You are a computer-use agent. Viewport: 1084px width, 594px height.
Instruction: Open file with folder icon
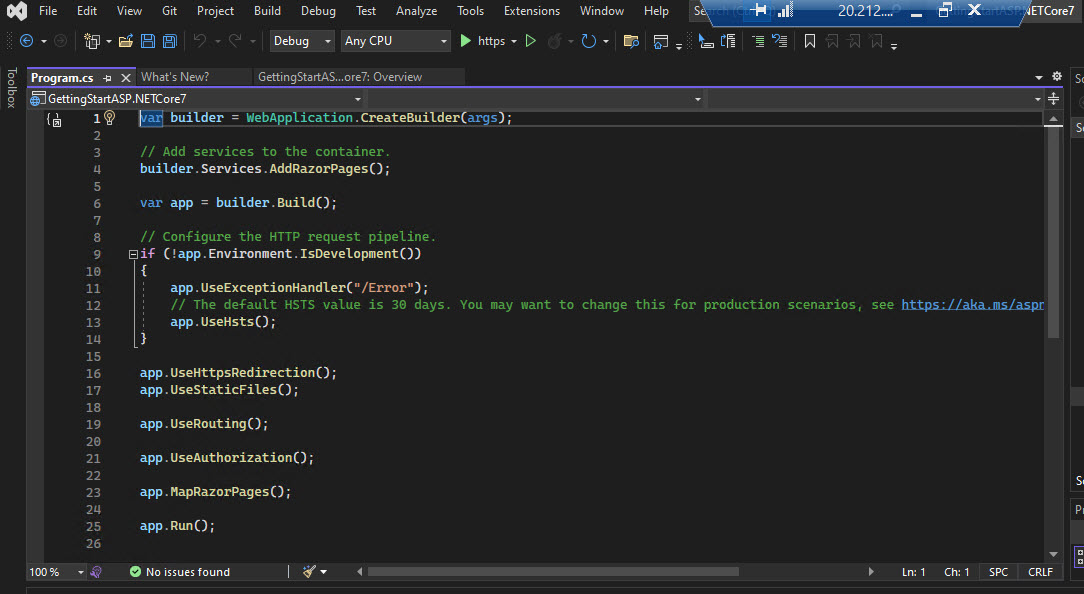tap(126, 41)
